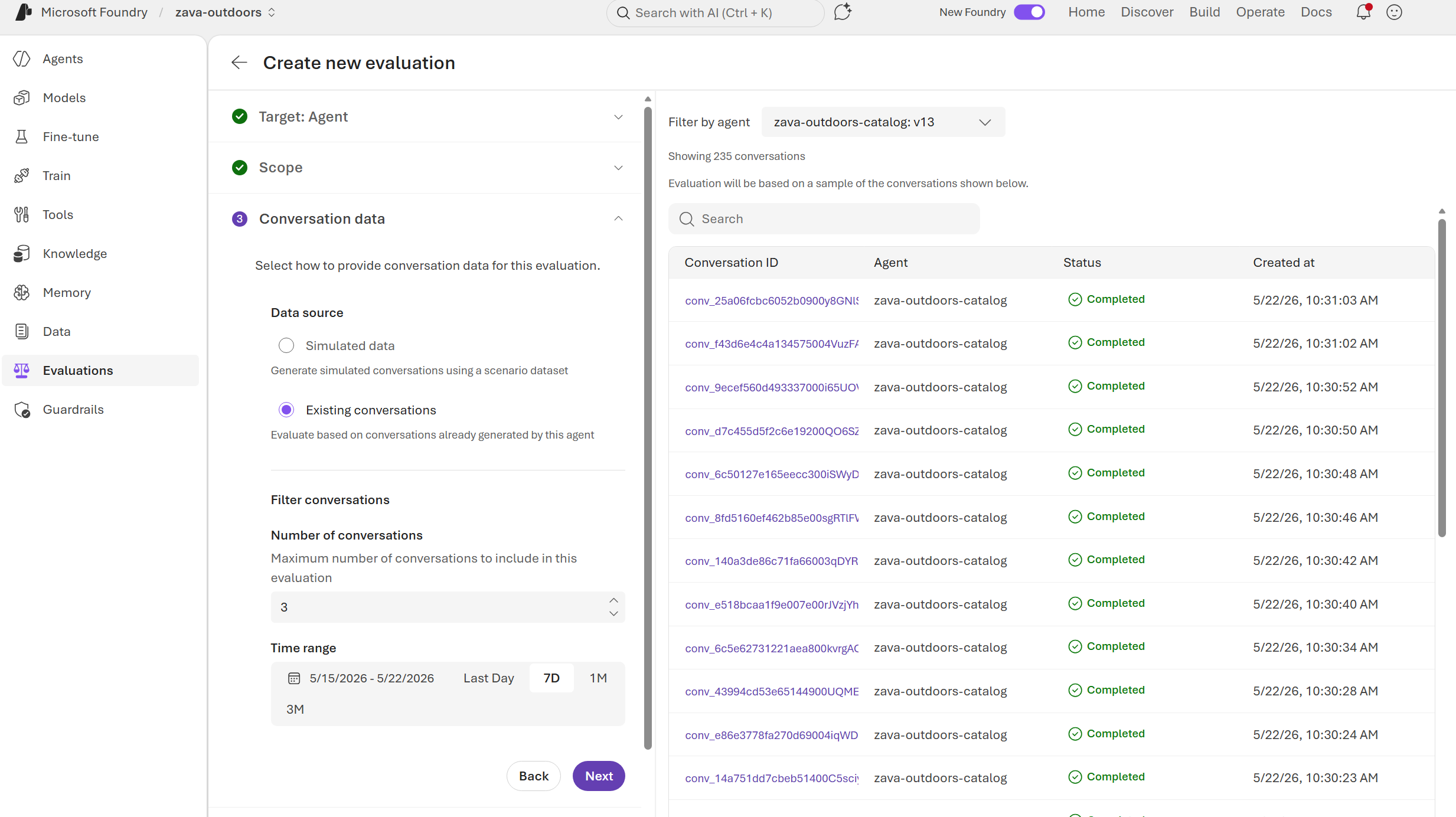Image resolution: width=1456 pixels, height=817 pixels.
Task: Toggle the New Foundry switch
Action: click(x=1029, y=12)
